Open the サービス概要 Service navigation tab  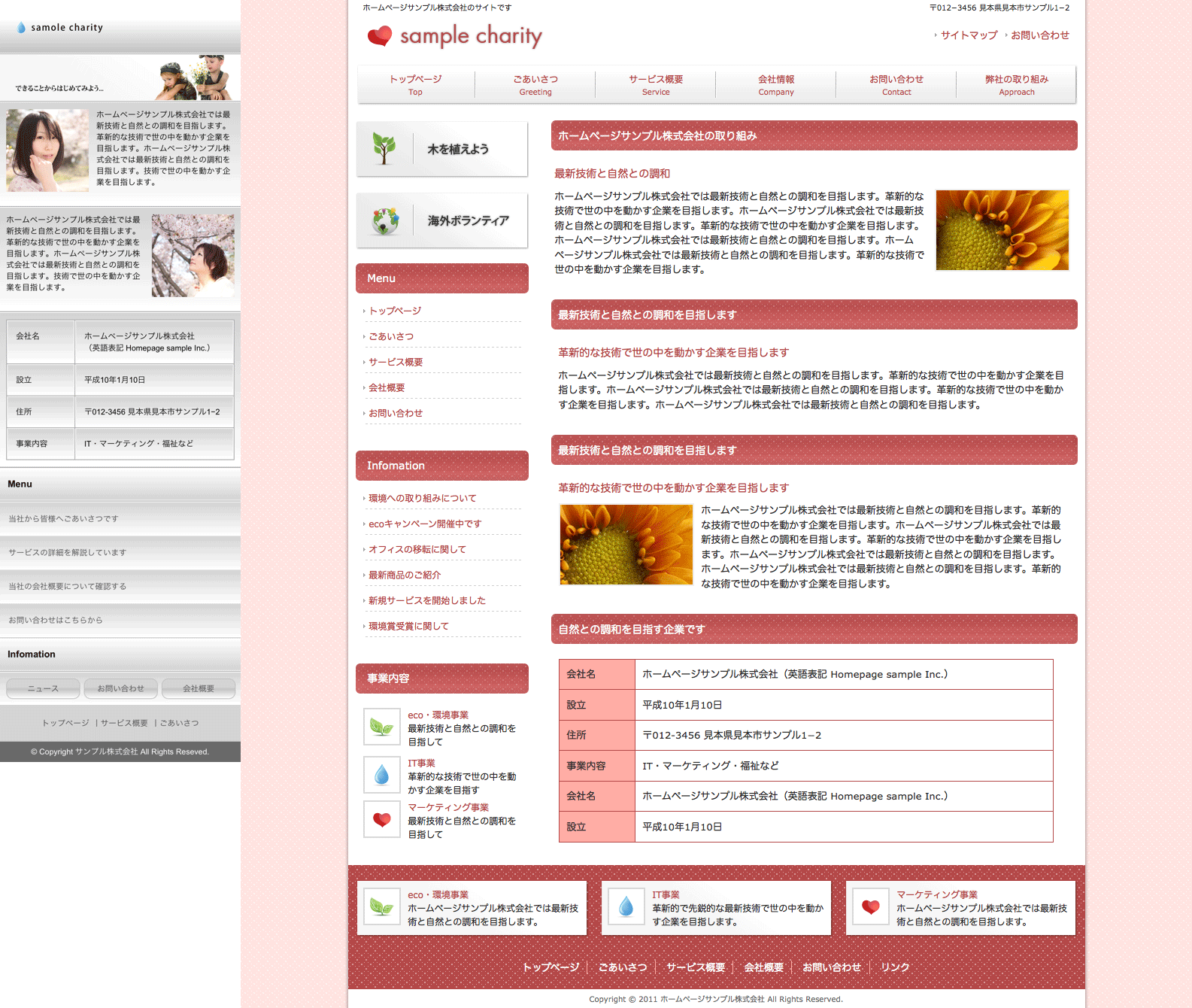click(x=656, y=84)
